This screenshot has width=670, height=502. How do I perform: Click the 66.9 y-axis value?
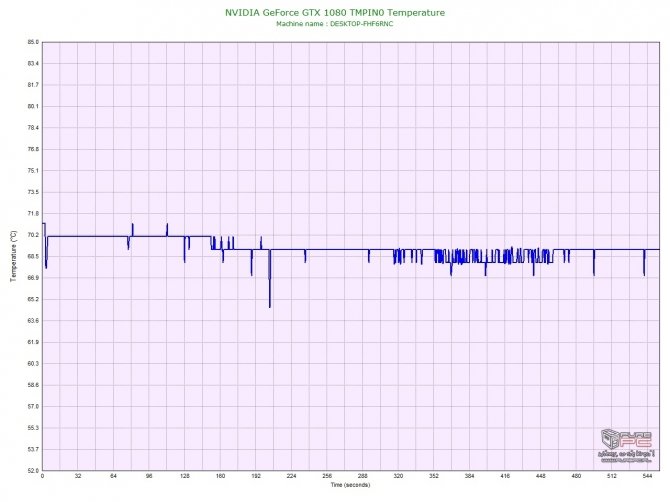[x=33, y=278]
